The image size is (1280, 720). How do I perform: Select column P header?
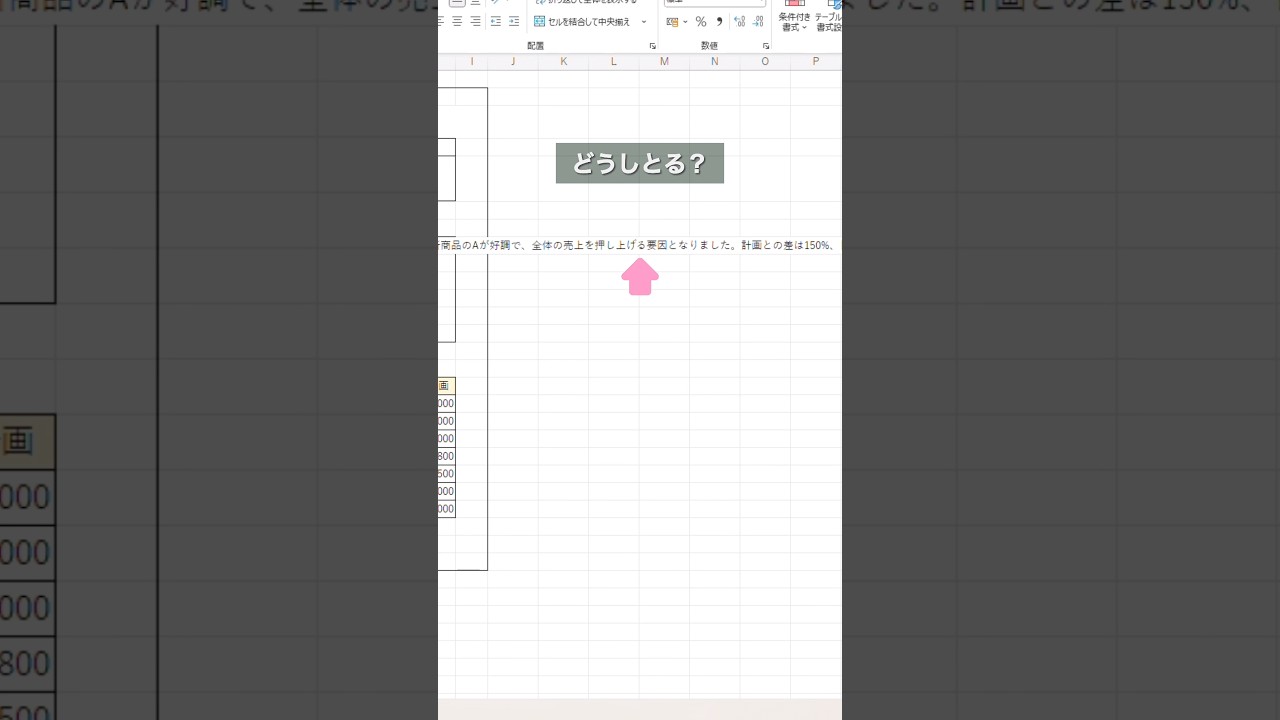click(x=815, y=62)
